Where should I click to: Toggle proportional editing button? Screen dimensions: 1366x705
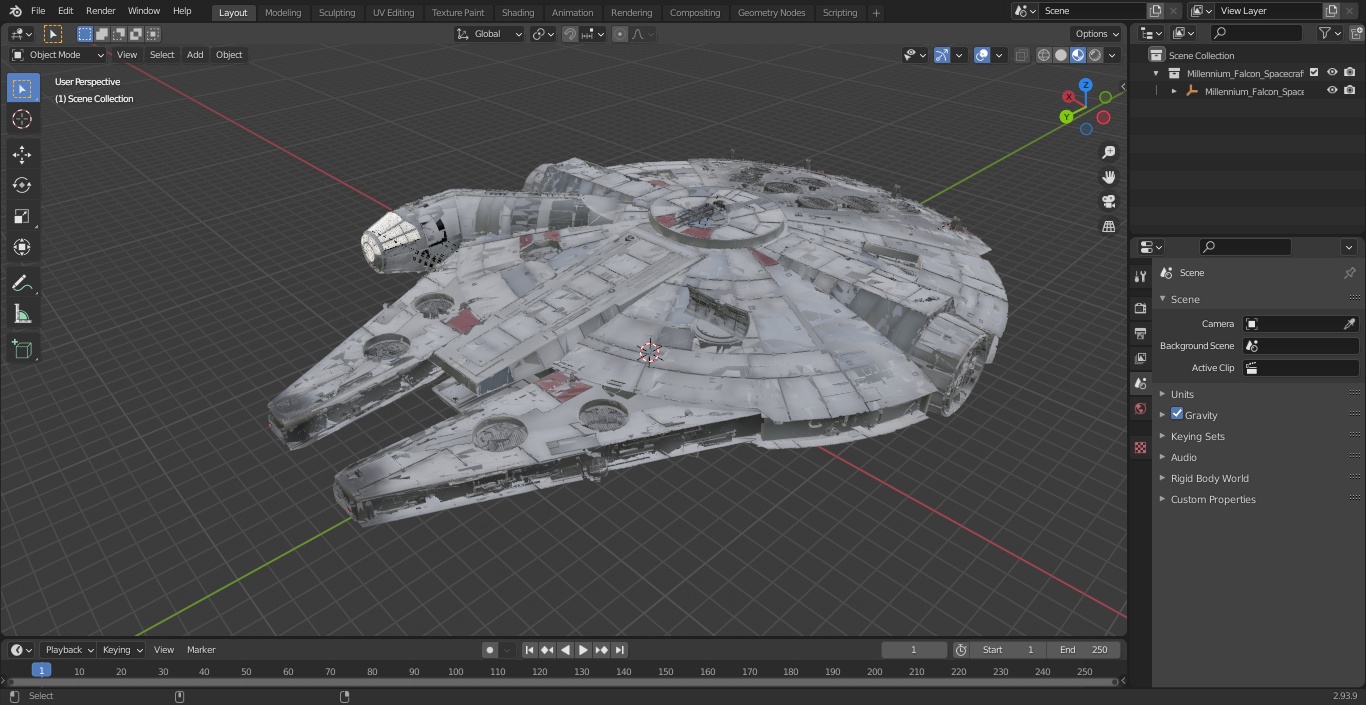(620, 34)
